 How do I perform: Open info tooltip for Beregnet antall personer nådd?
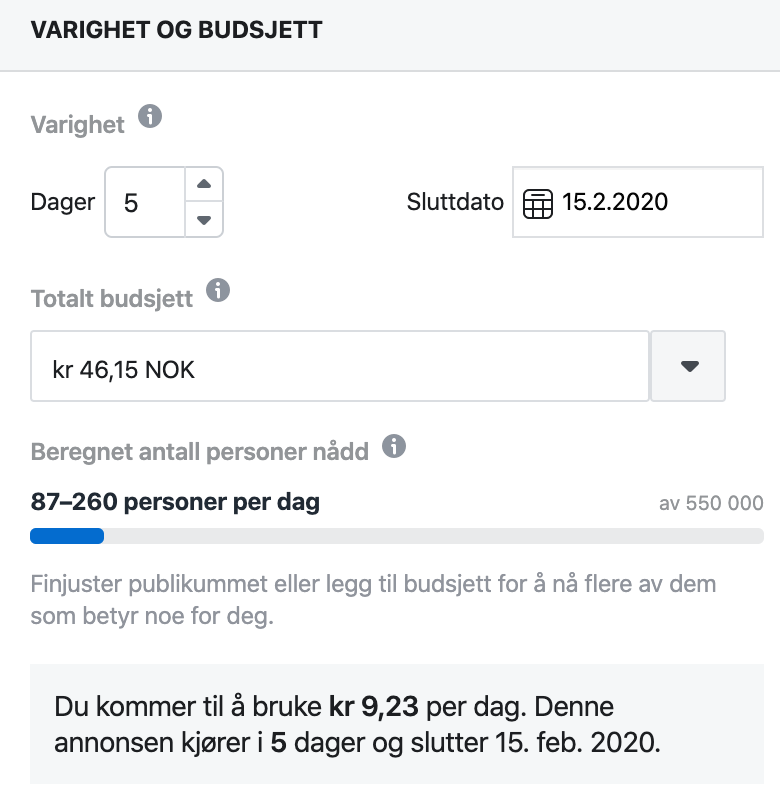[394, 446]
